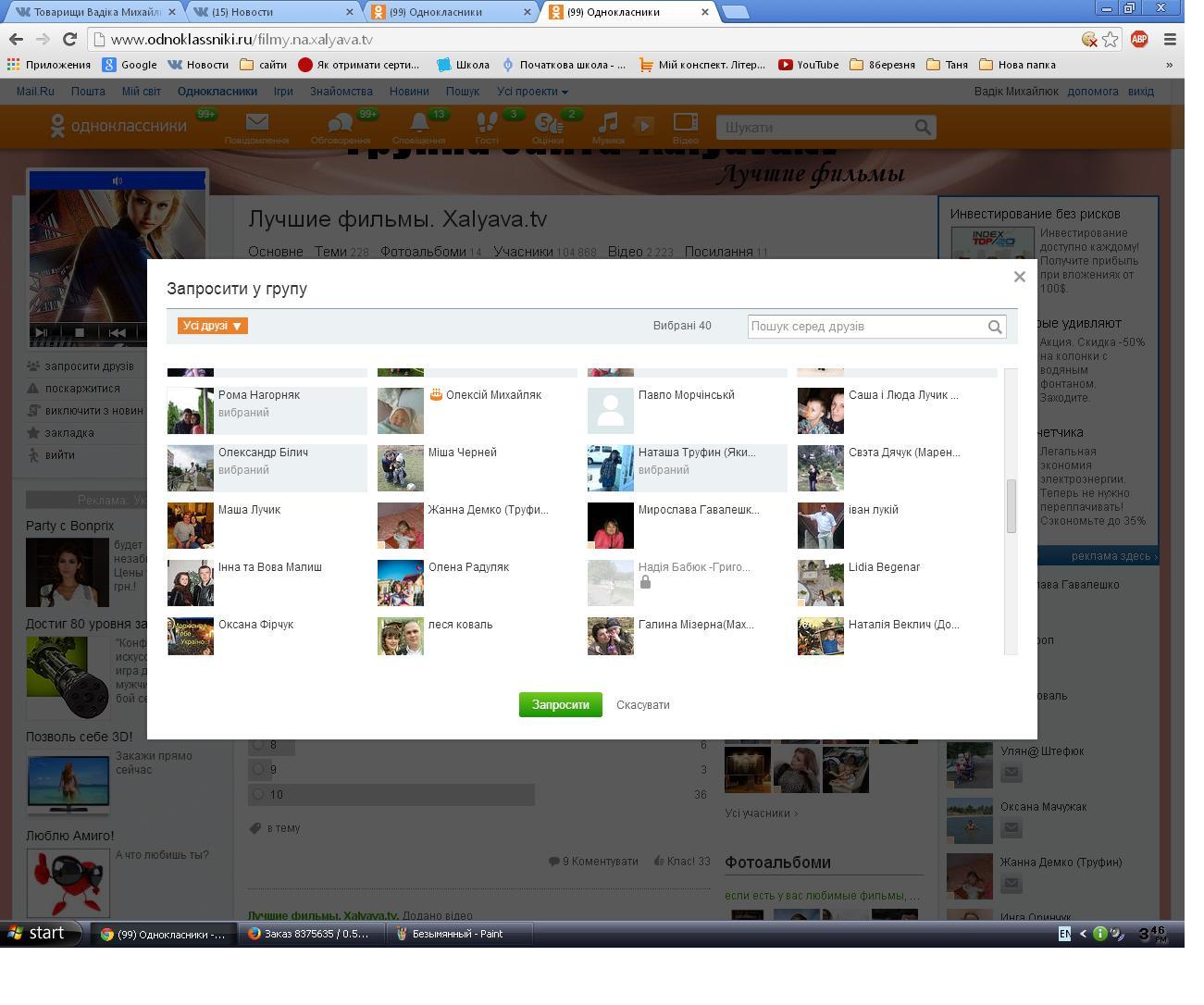Select poll option 9
Viewport: 1204px width, 1005px height.
(258, 769)
